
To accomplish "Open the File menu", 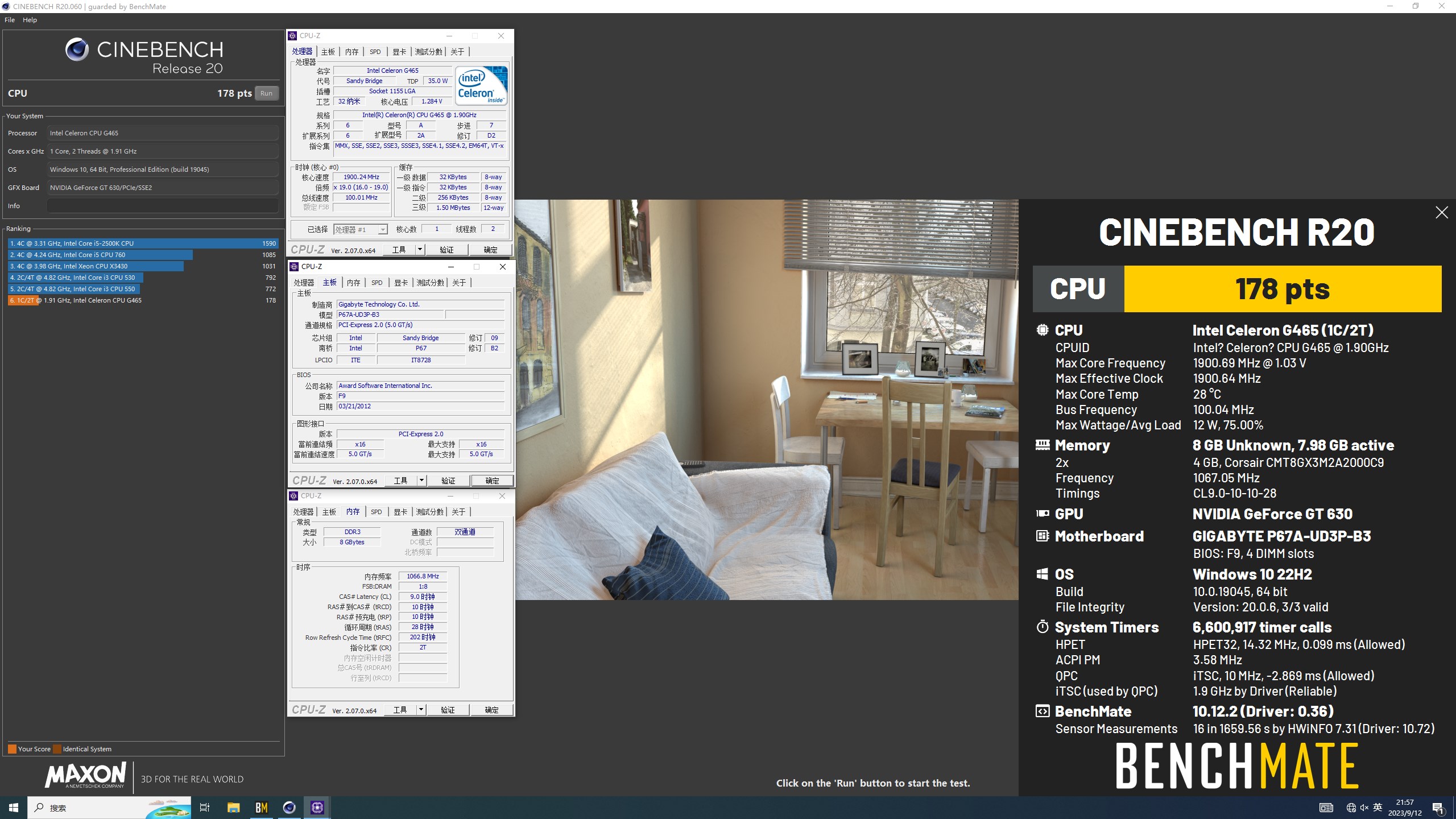I will [10, 20].
